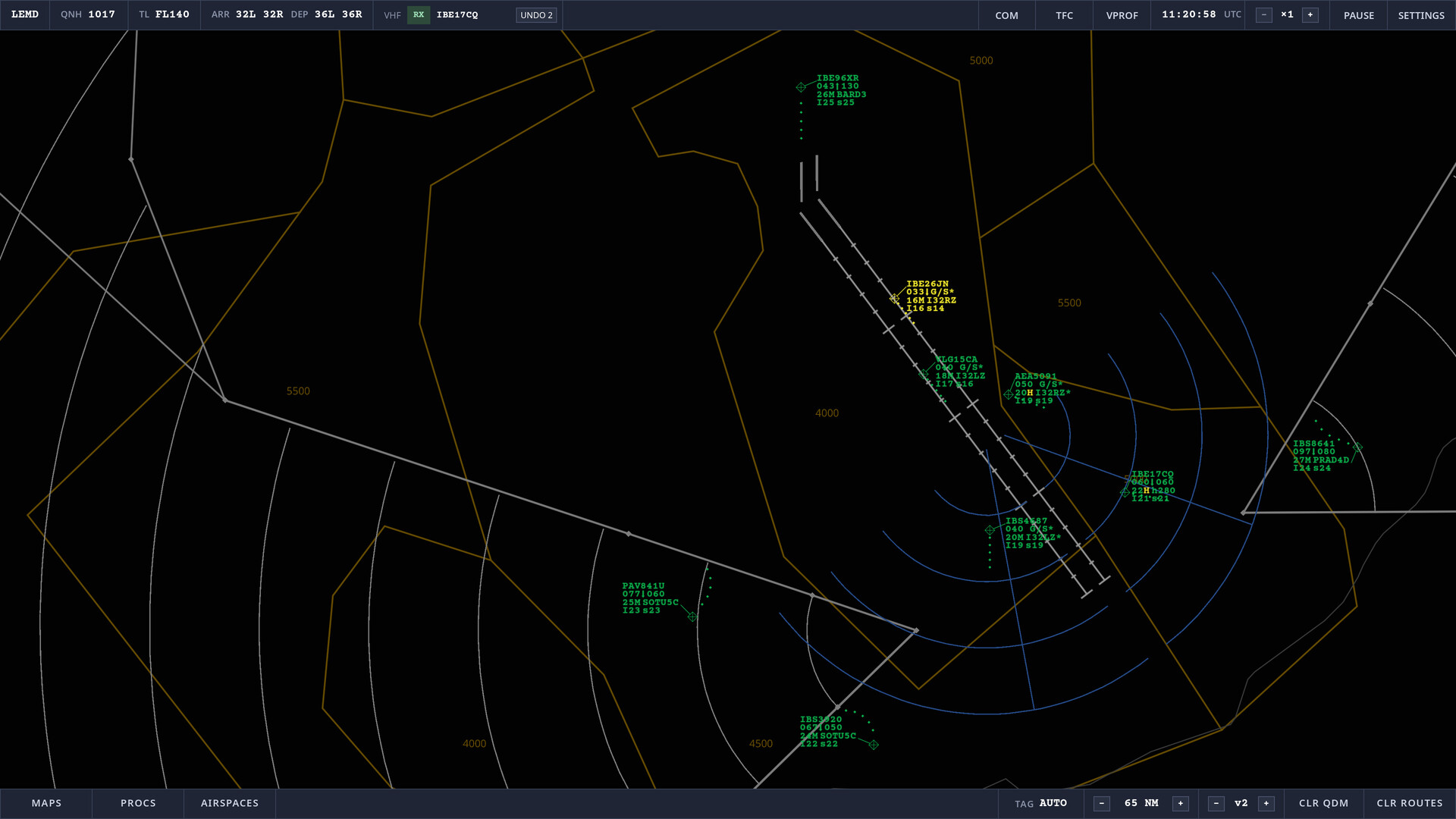The width and height of the screenshot is (1456, 819).
Task: Clear QDM lines with CLR QDM
Action: [1323, 803]
